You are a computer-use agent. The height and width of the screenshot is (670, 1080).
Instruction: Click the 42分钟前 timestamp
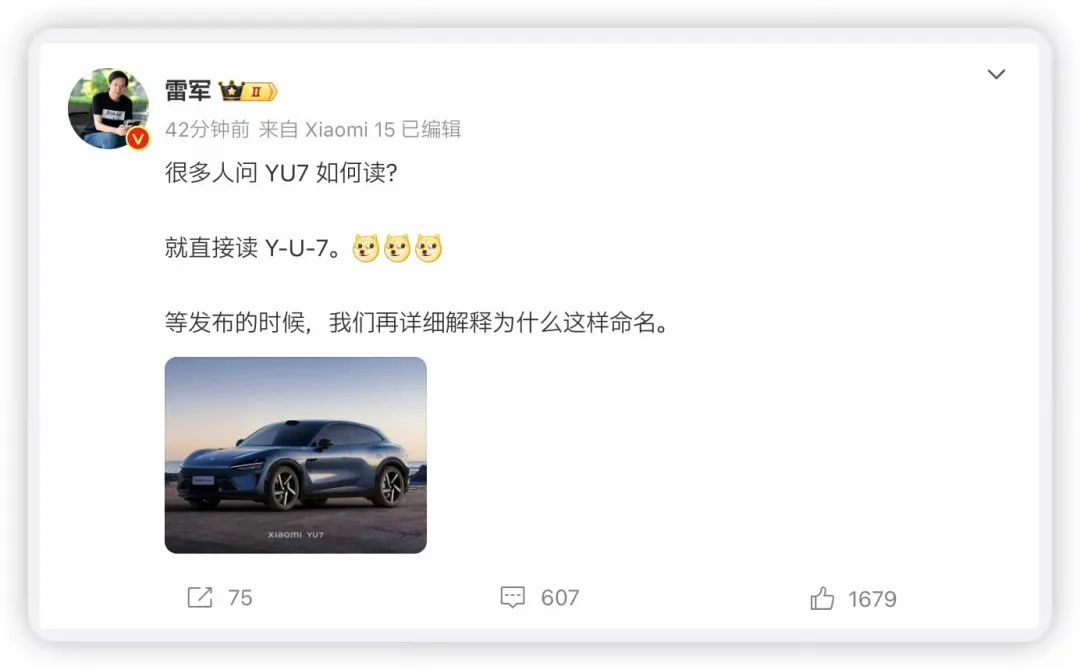pyautogui.click(x=207, y=129)
